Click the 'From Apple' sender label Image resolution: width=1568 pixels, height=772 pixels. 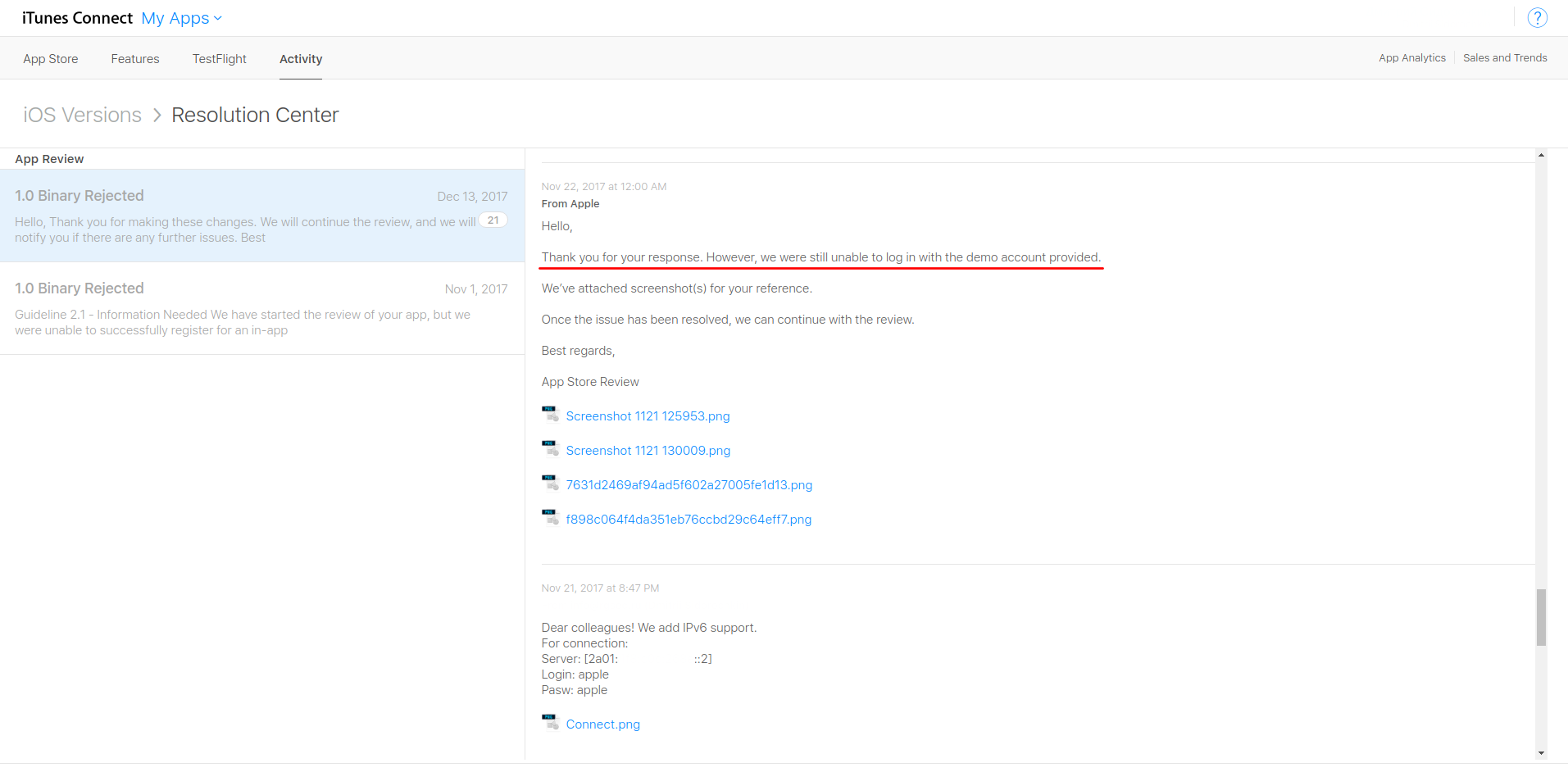coord(570,204)
